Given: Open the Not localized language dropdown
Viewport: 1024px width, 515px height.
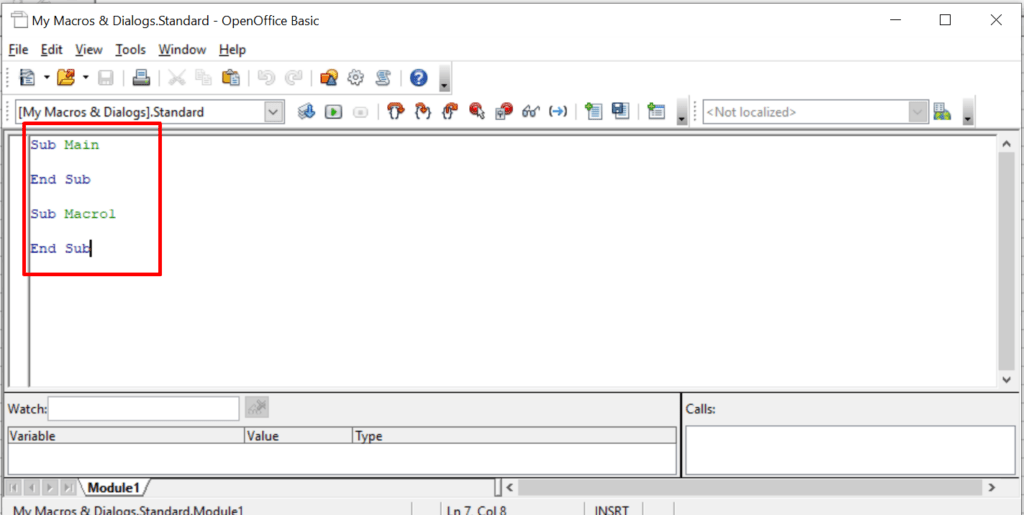Looking at the screenshot, I should (815, 112).
